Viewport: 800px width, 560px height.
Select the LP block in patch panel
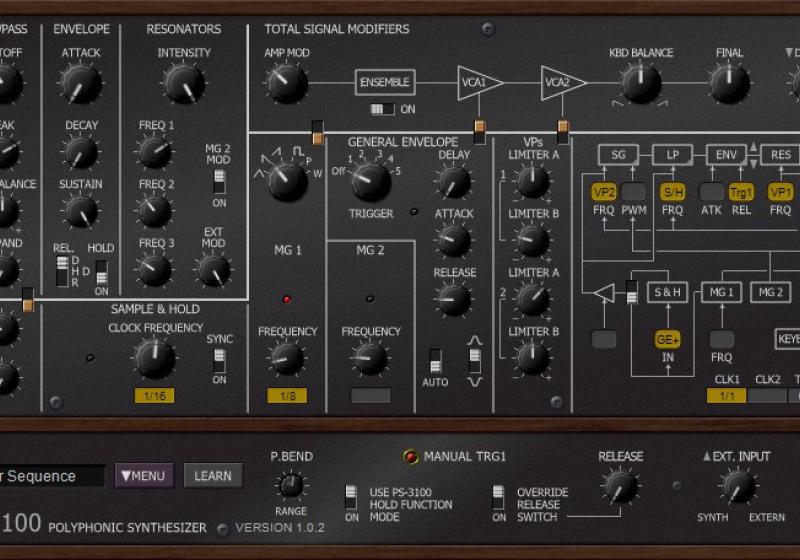pos(672,154)
